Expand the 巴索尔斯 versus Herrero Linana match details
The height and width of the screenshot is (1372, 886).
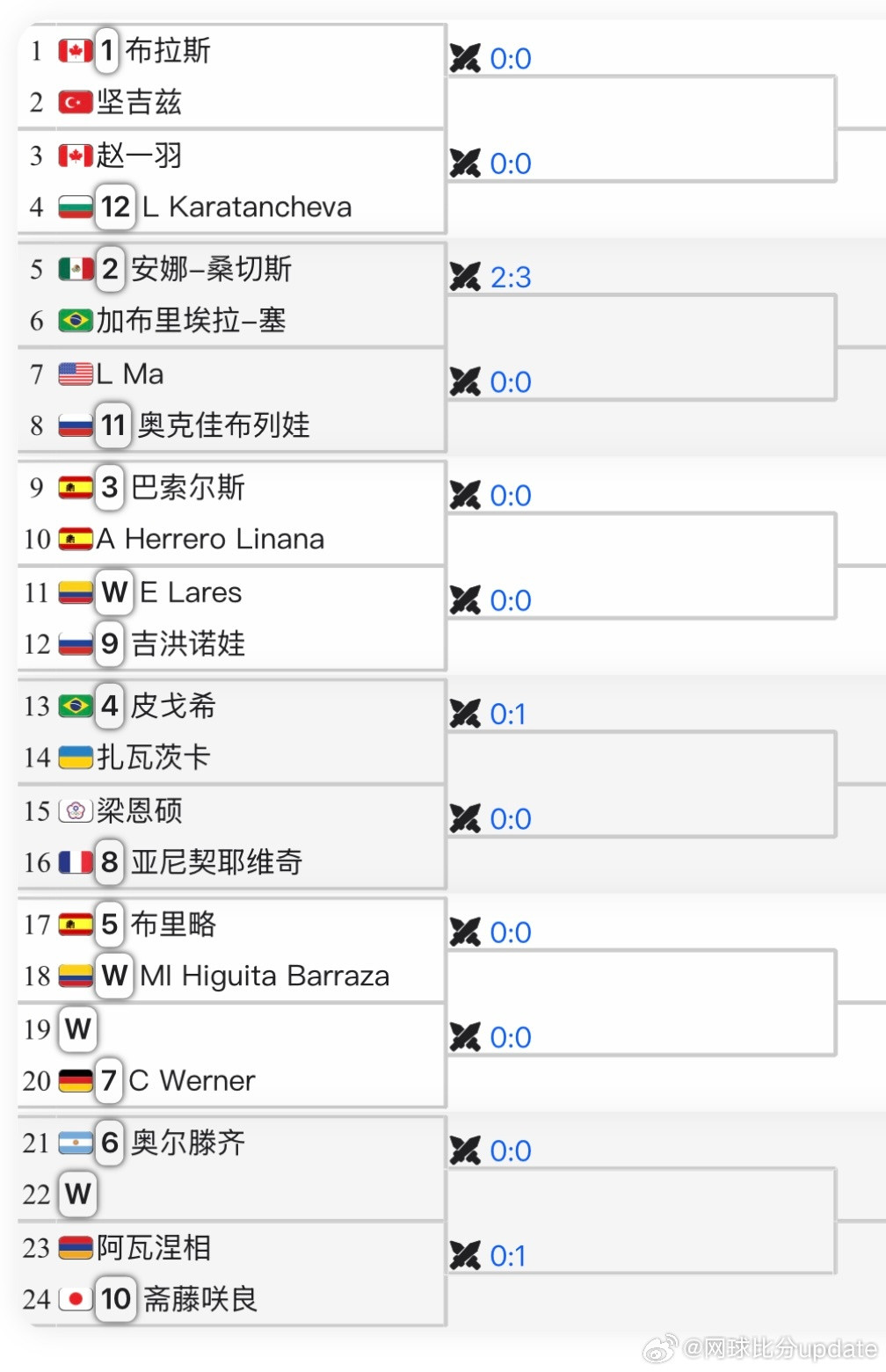click(x=229, y=514)
